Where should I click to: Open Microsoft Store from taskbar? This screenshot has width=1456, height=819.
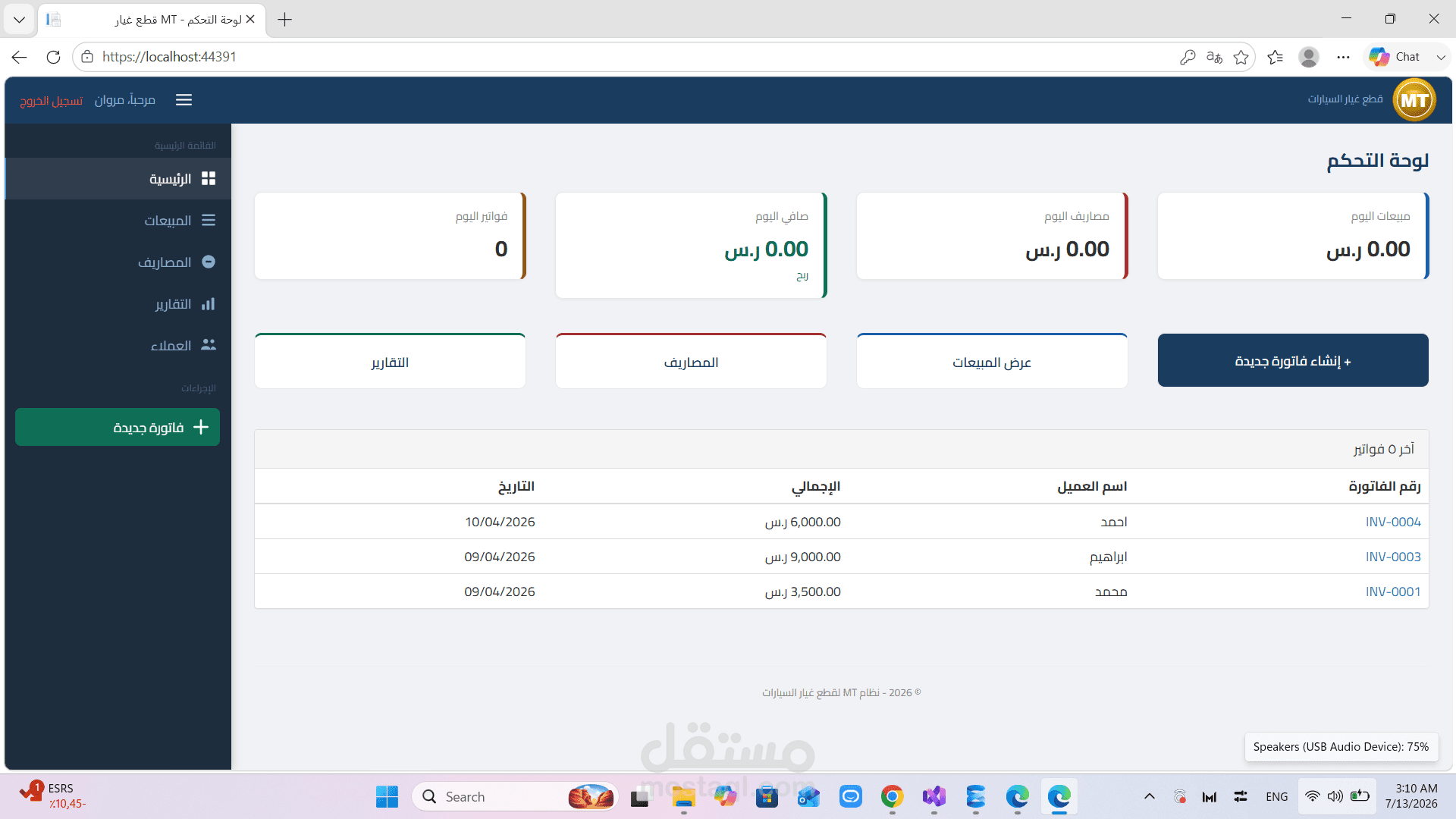[x=767, y=797]
